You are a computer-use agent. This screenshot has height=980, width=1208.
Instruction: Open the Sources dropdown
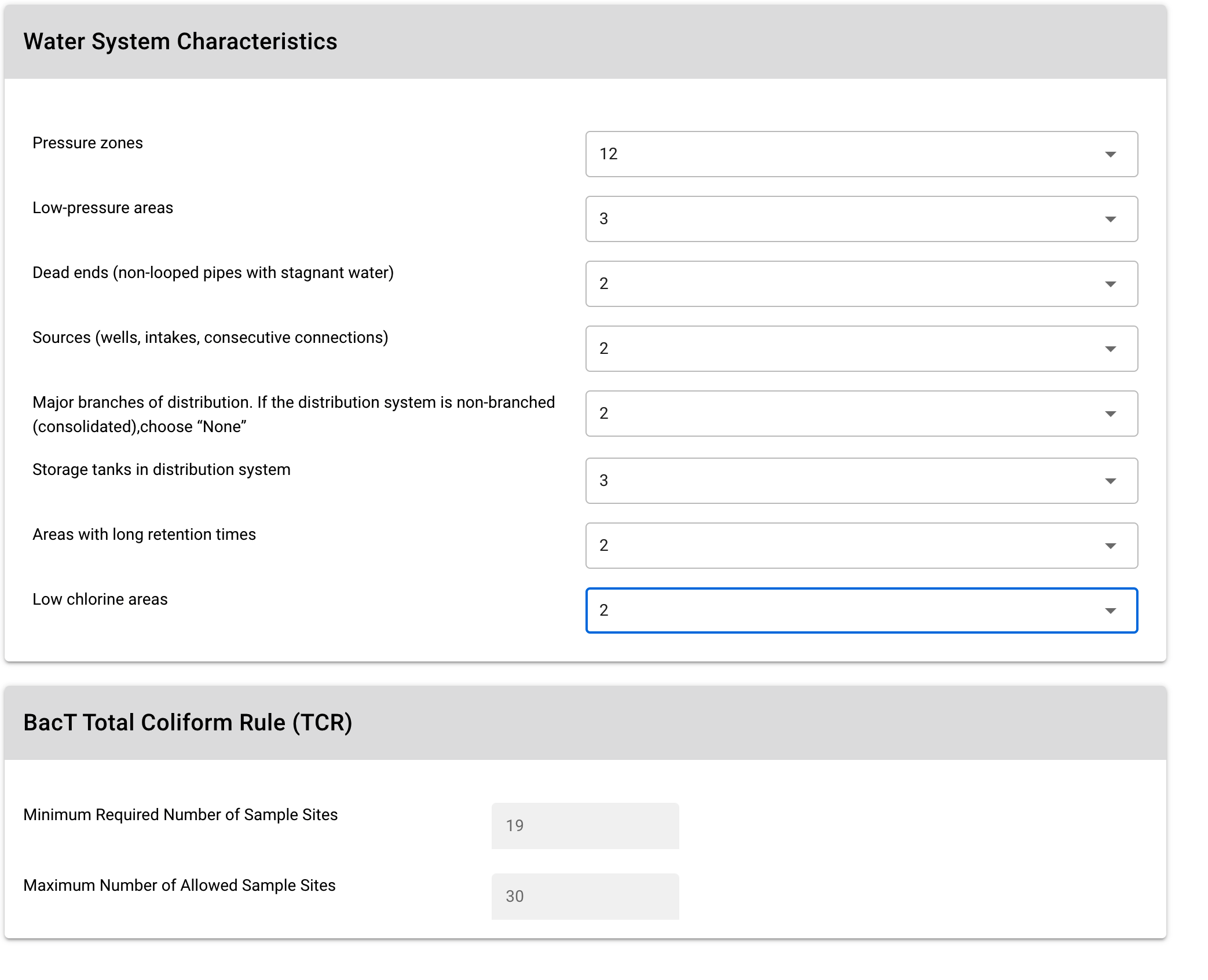click(x=861, y=349)
